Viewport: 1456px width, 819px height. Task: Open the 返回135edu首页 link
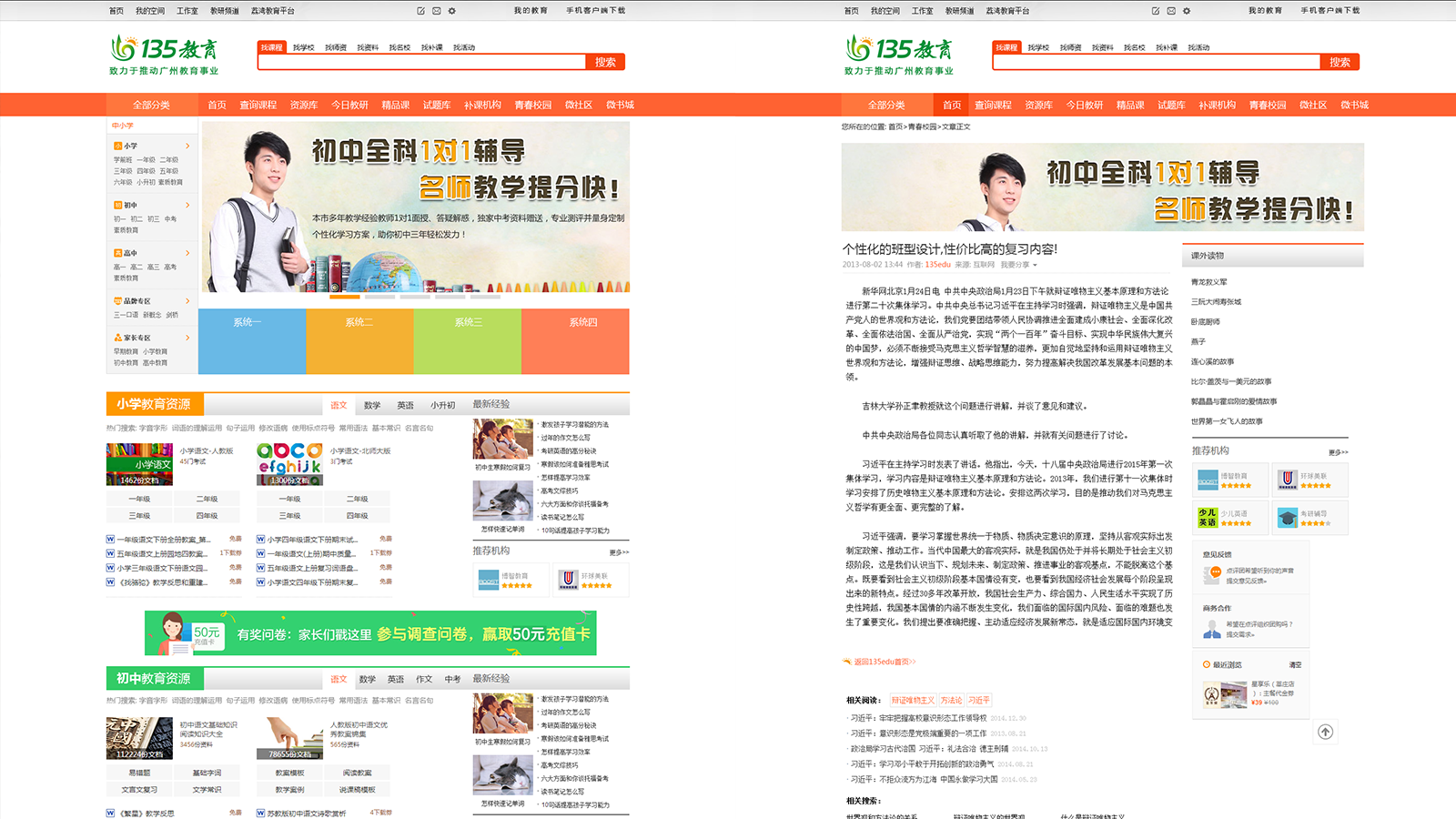(884, 662)
